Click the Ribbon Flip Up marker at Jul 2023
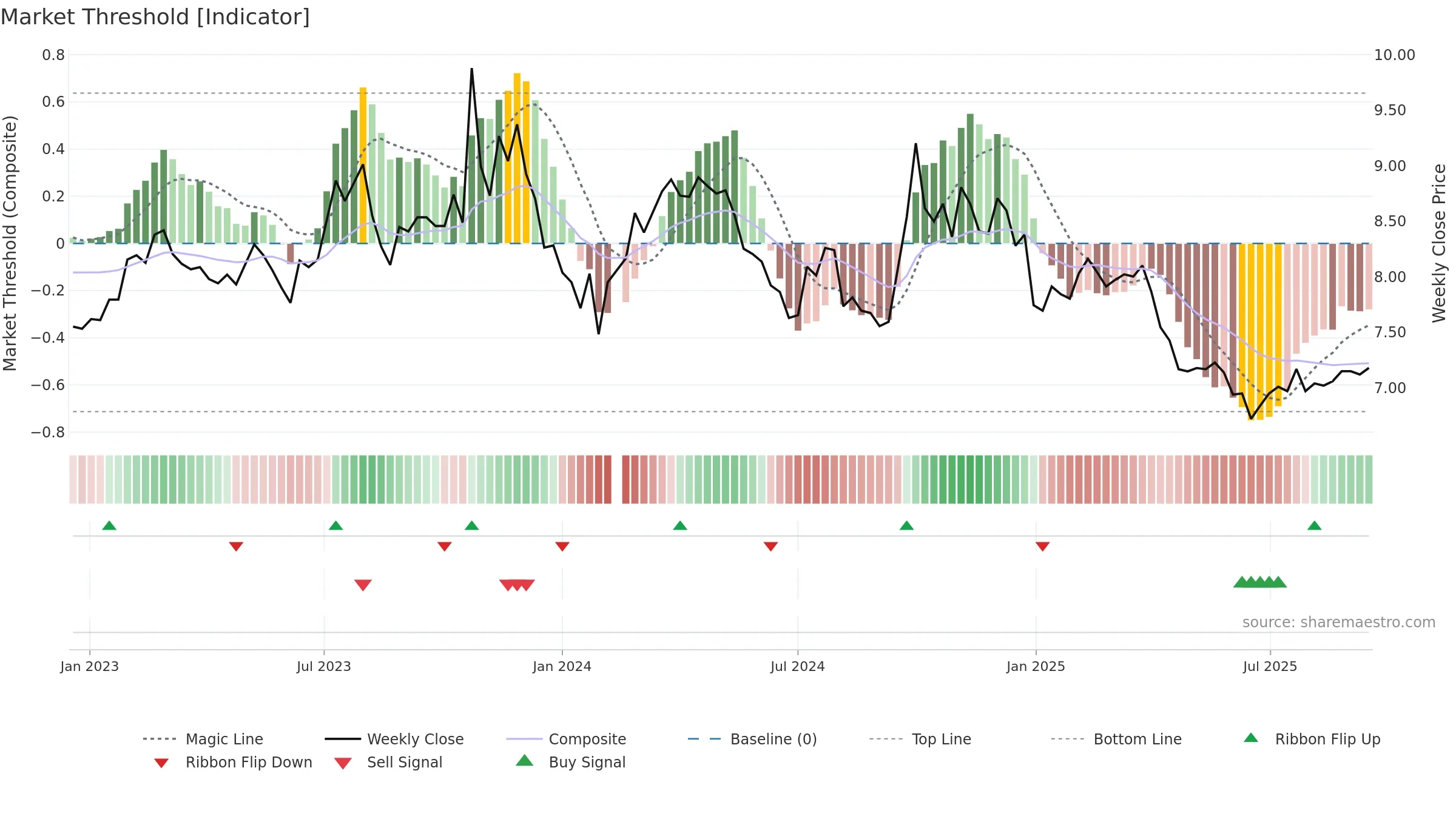 point(335,525)
